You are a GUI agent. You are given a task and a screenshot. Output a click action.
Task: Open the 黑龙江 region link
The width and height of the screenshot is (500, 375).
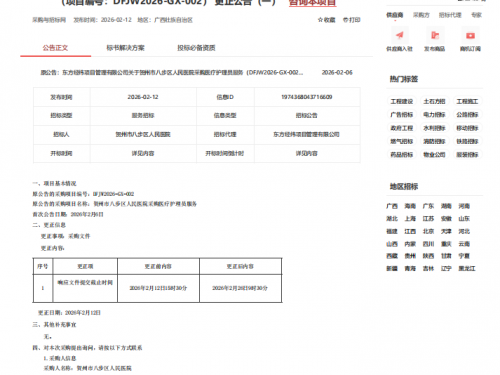(x=467, y=269)
